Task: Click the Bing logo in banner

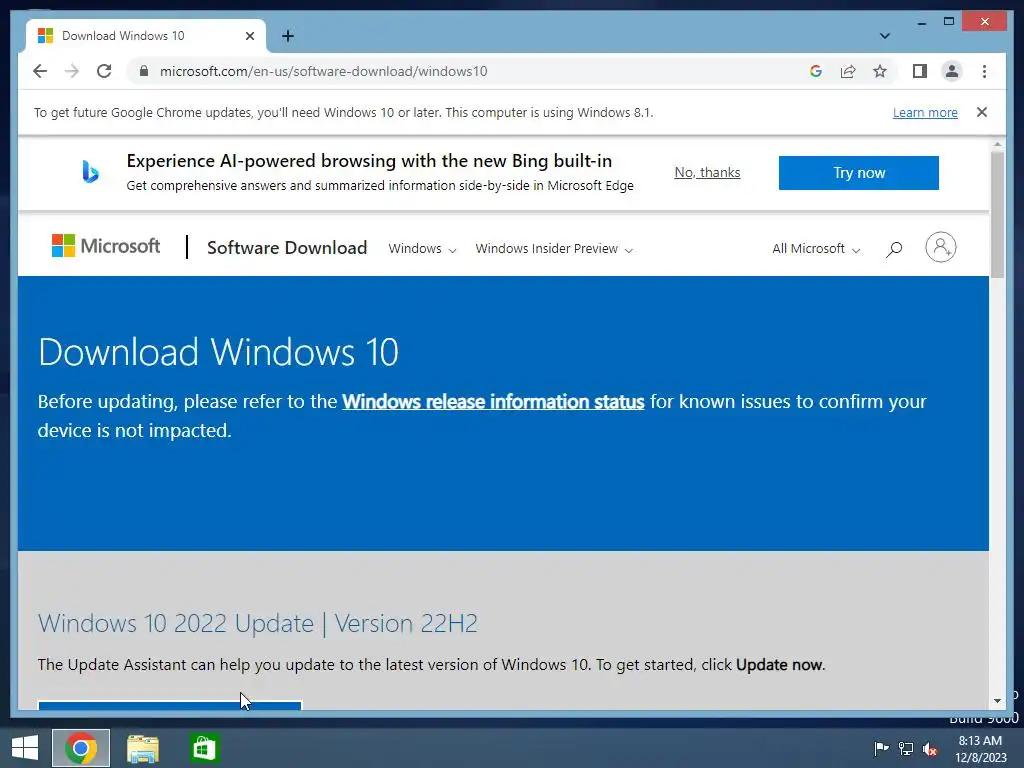Action: (x=90, y=172)
